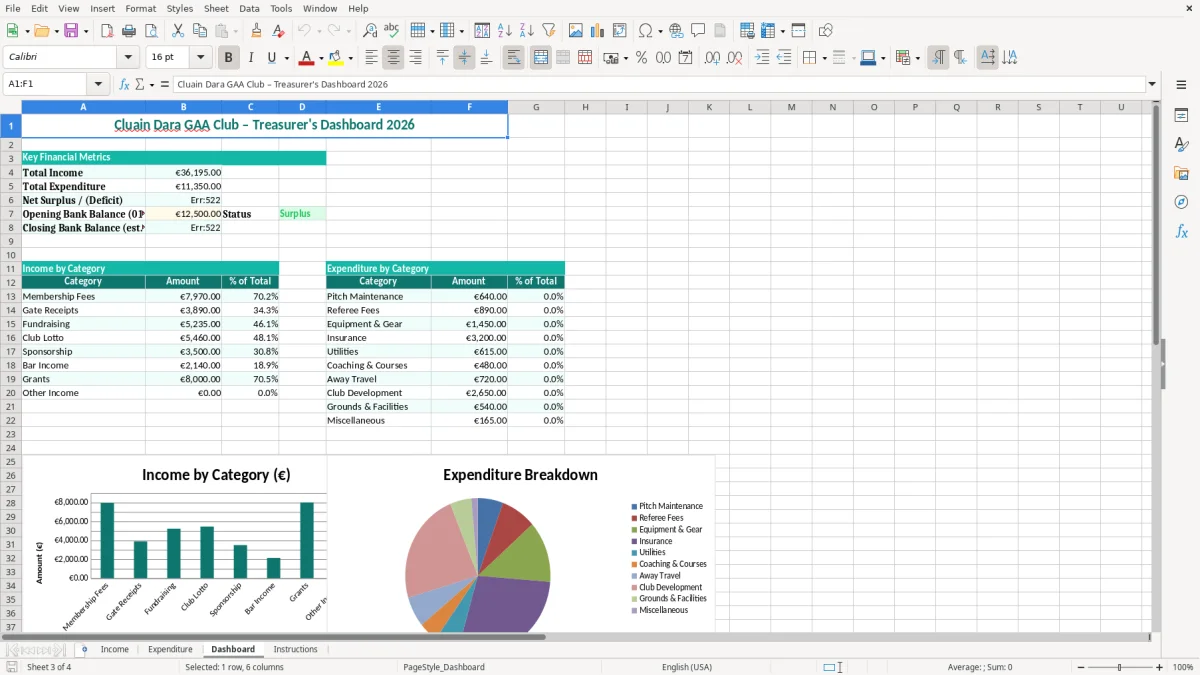The width and height of the screenshot is (1200, 675).
Task: Open the Format menu
Action: pyautogui.click(x=141, y=8)
